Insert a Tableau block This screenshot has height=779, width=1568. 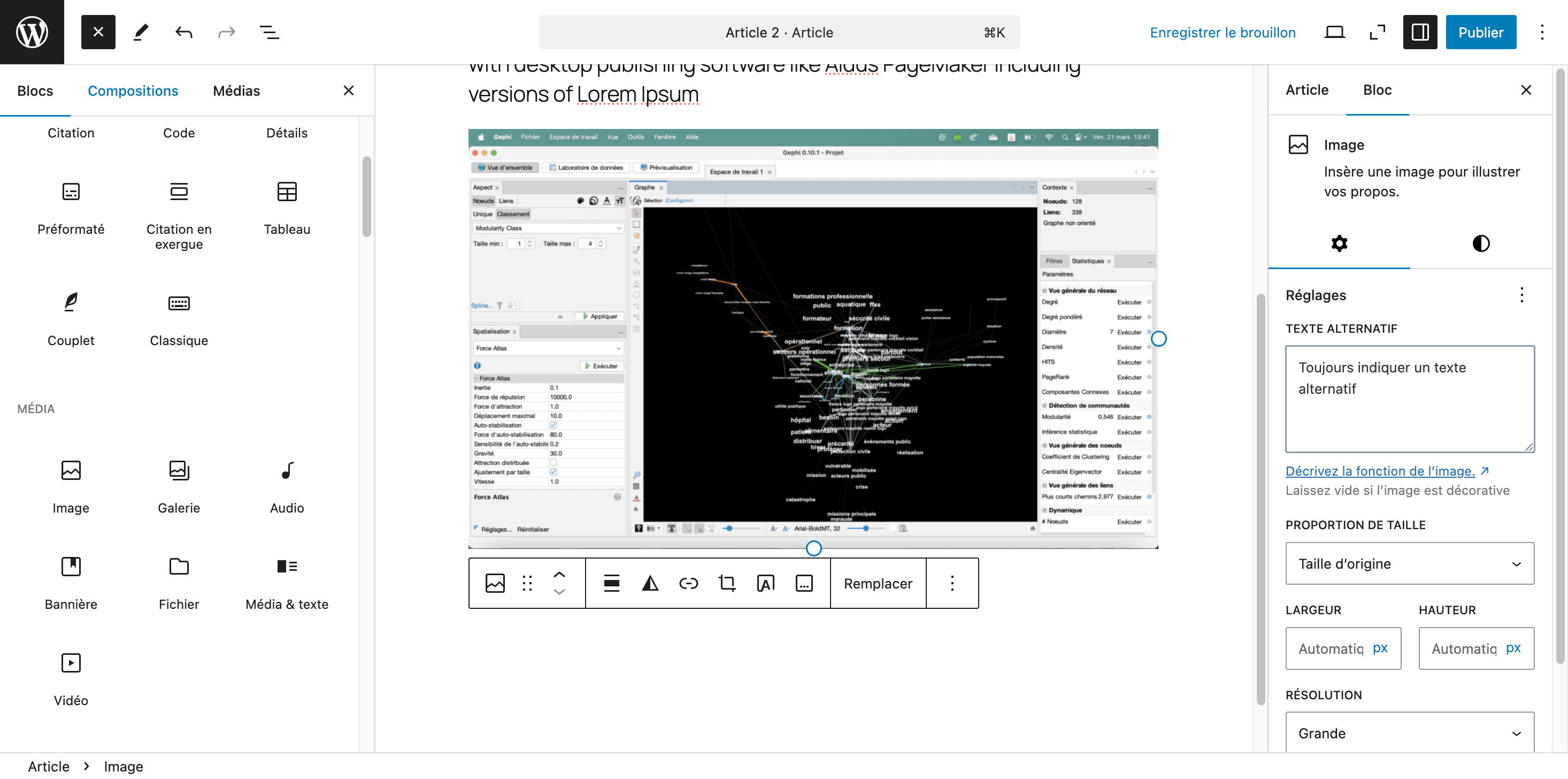pos(287,208)
